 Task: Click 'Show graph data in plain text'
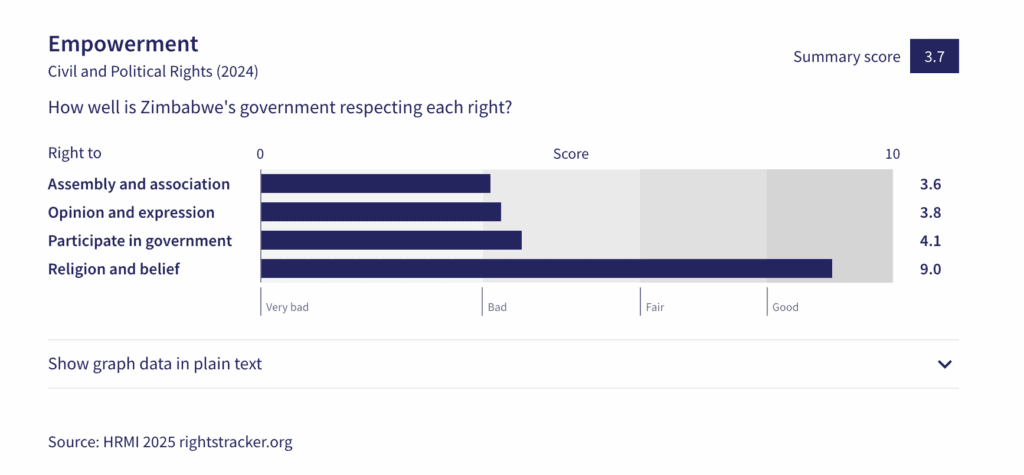(x=155, y=364)
